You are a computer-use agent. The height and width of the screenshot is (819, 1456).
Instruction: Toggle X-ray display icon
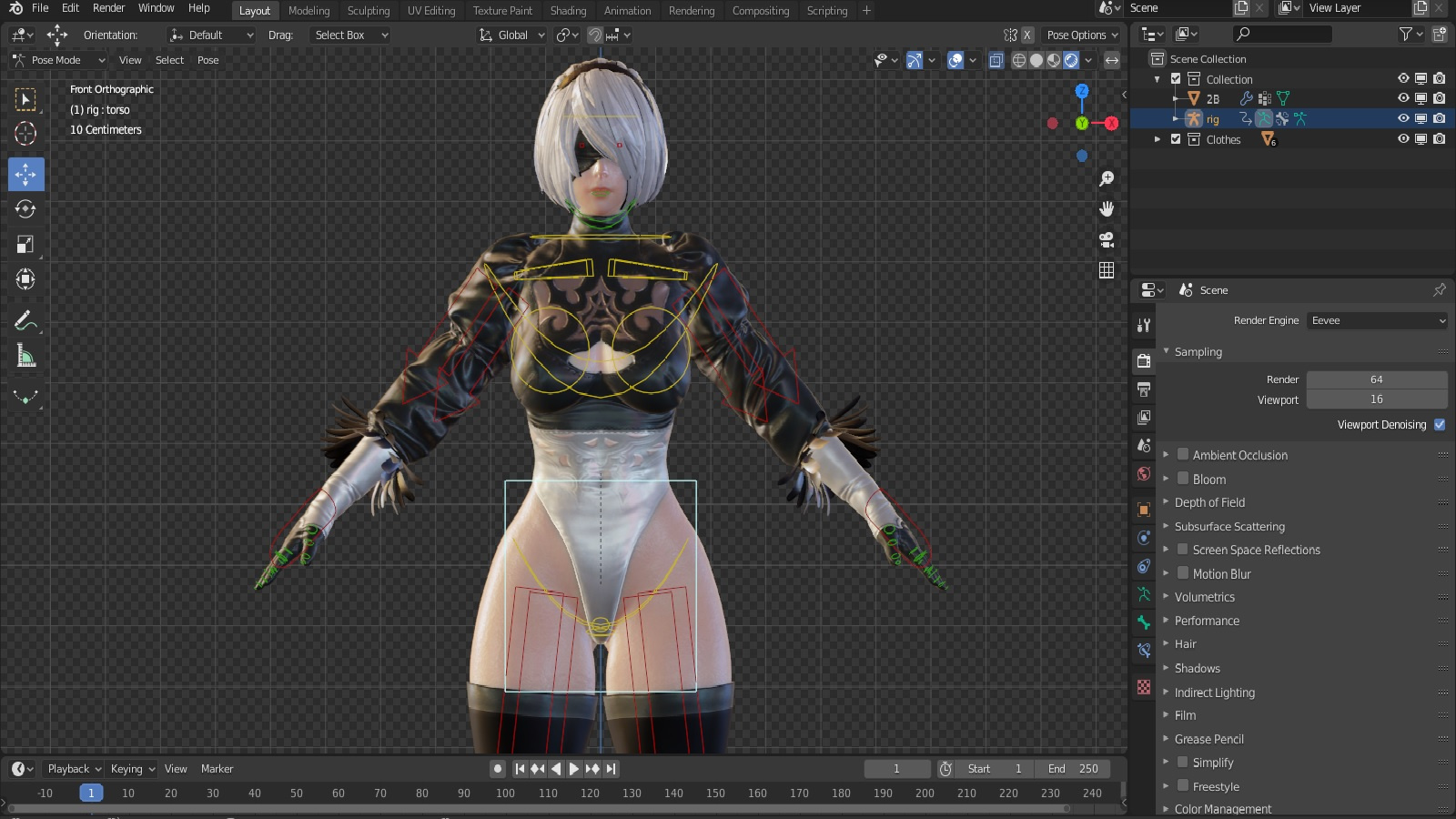(996, 60)
